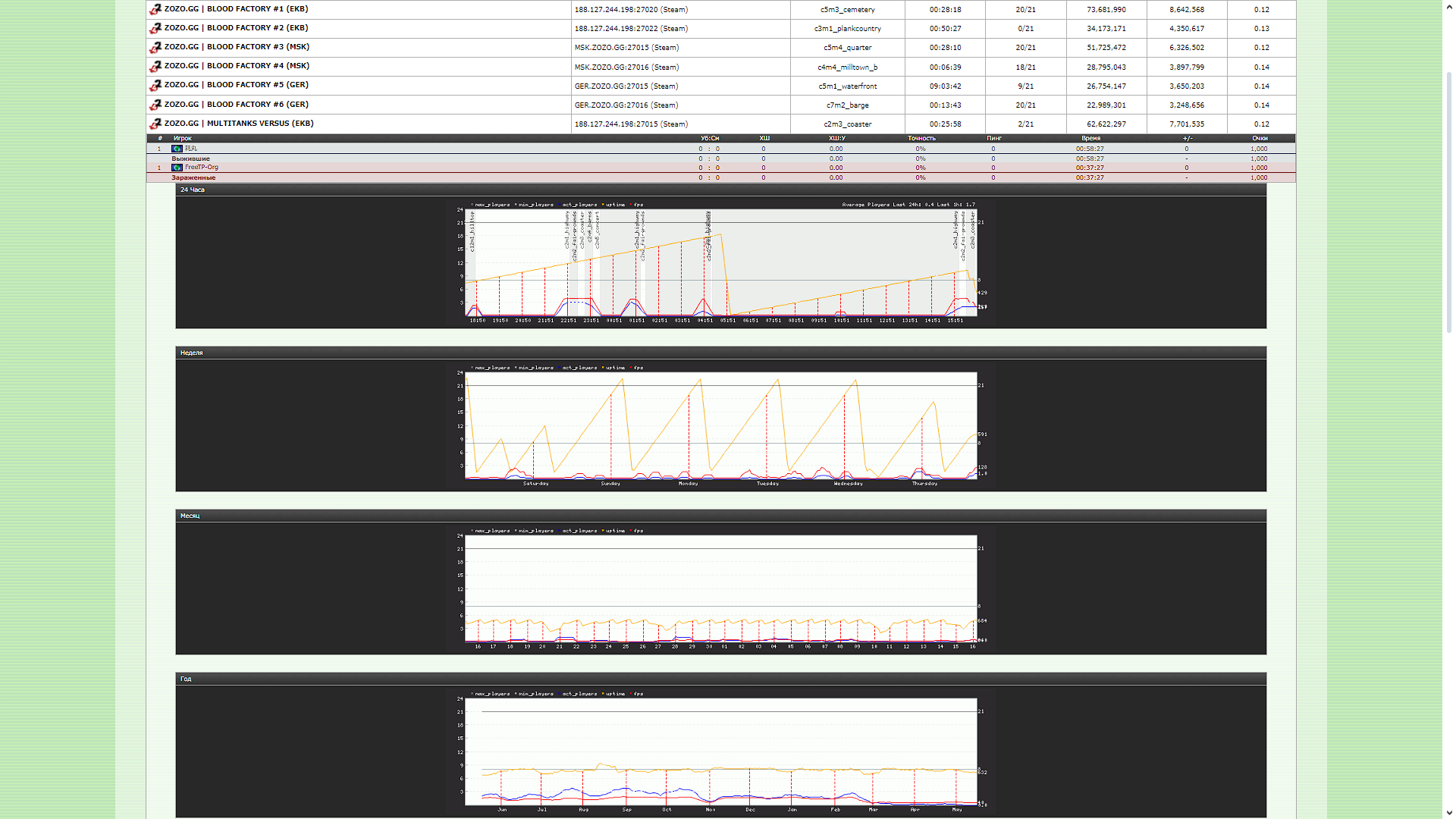This screenshot has width=1456, height=819.
Task: Click the Blood Factory #4 (MSK) game icon
Action: (155, 67)
